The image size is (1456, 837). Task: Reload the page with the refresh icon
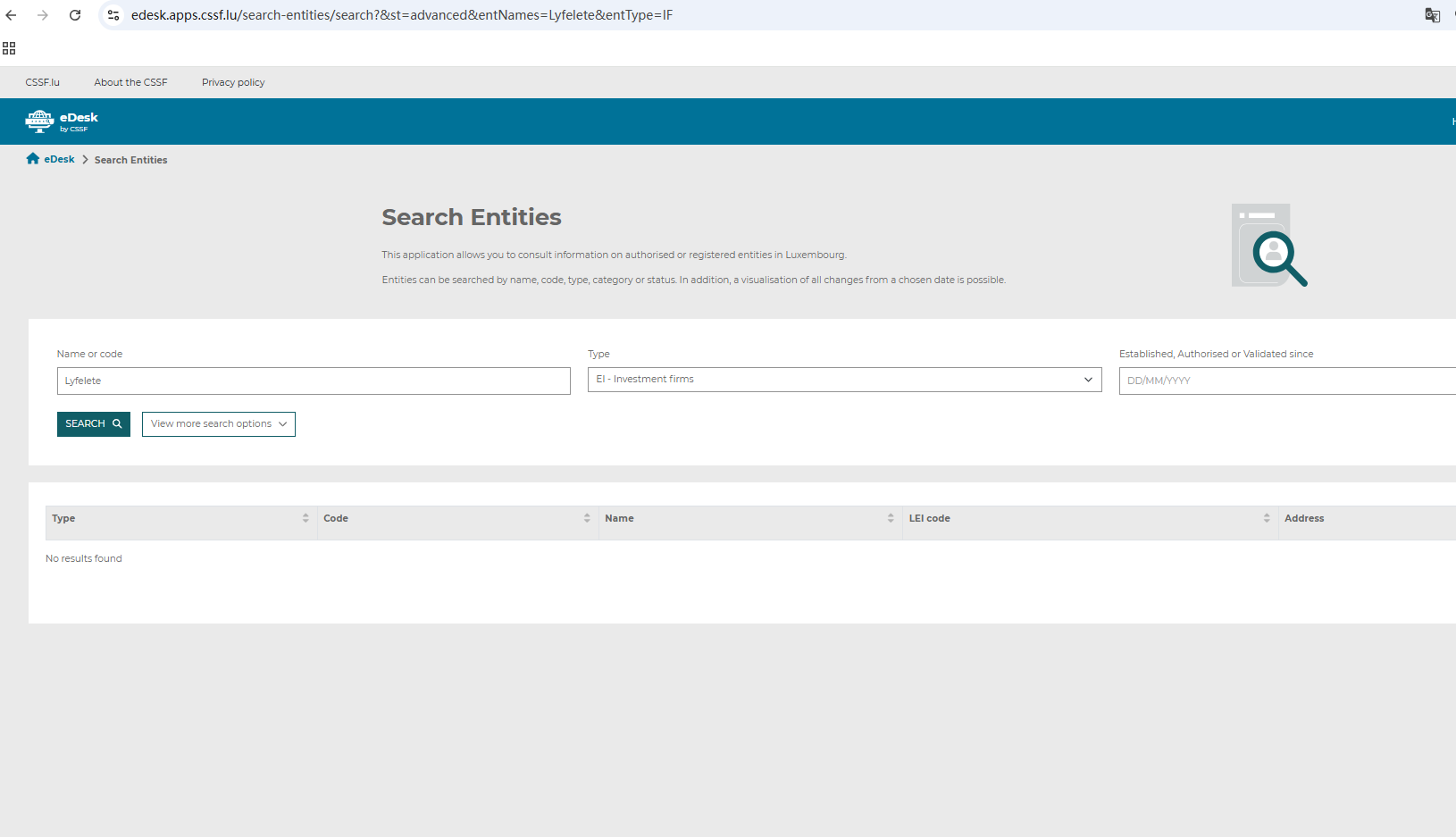[x=75, y=15]
